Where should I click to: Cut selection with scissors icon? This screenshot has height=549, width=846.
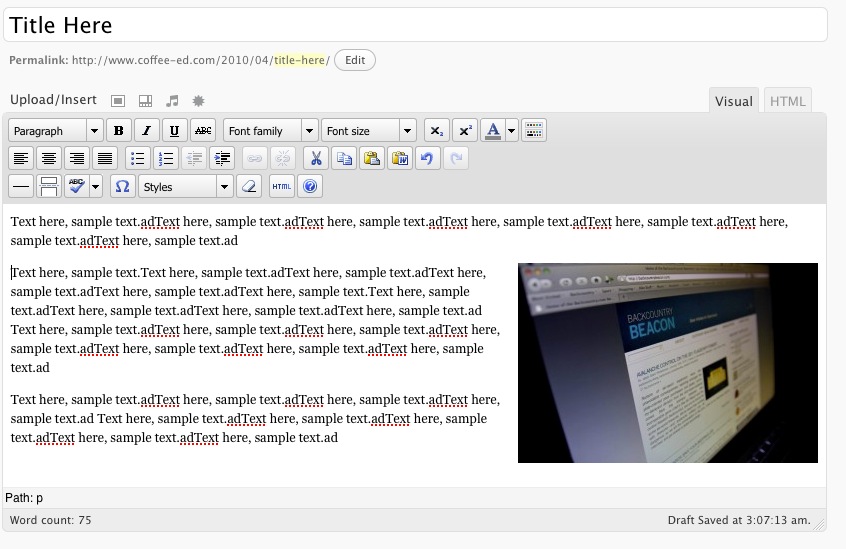point(316,159)
